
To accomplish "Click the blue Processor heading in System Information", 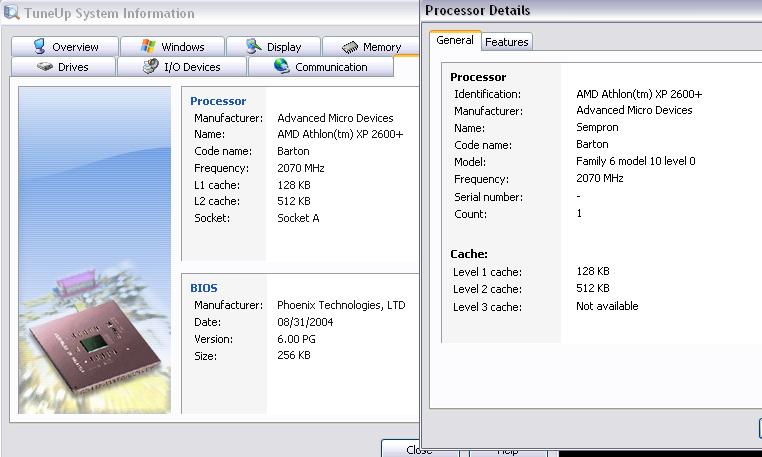I will coord(218,101).
